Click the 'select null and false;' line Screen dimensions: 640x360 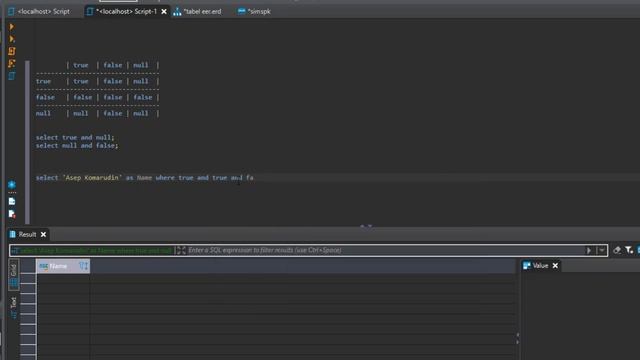pyautogui.click(x=77, y=146)
